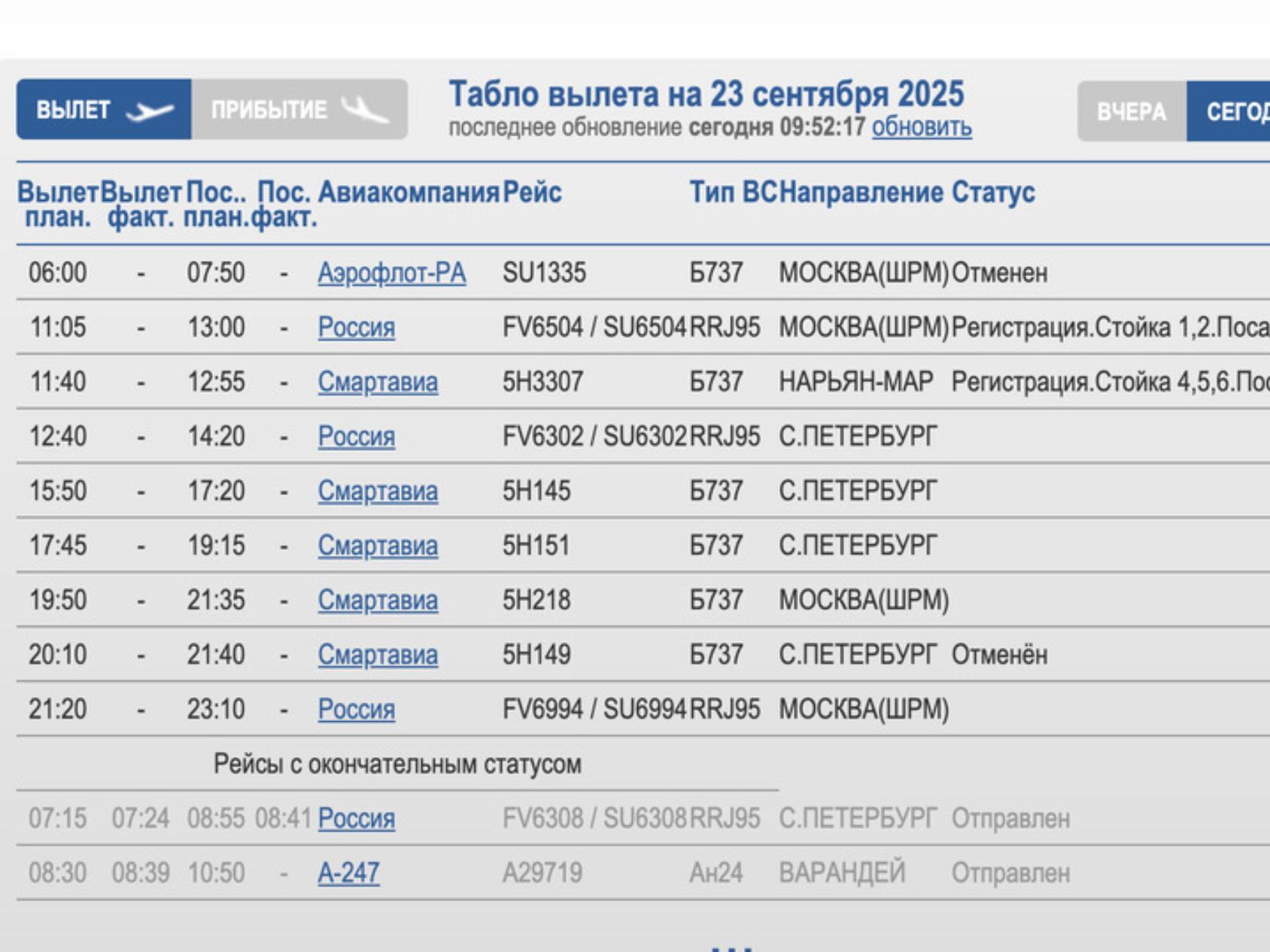Image resolution: width=1270 pixels, height=952 pixels.
Task: Switch to the ВЧЕРА schedule tab
Action: [x=1131, y=112]
